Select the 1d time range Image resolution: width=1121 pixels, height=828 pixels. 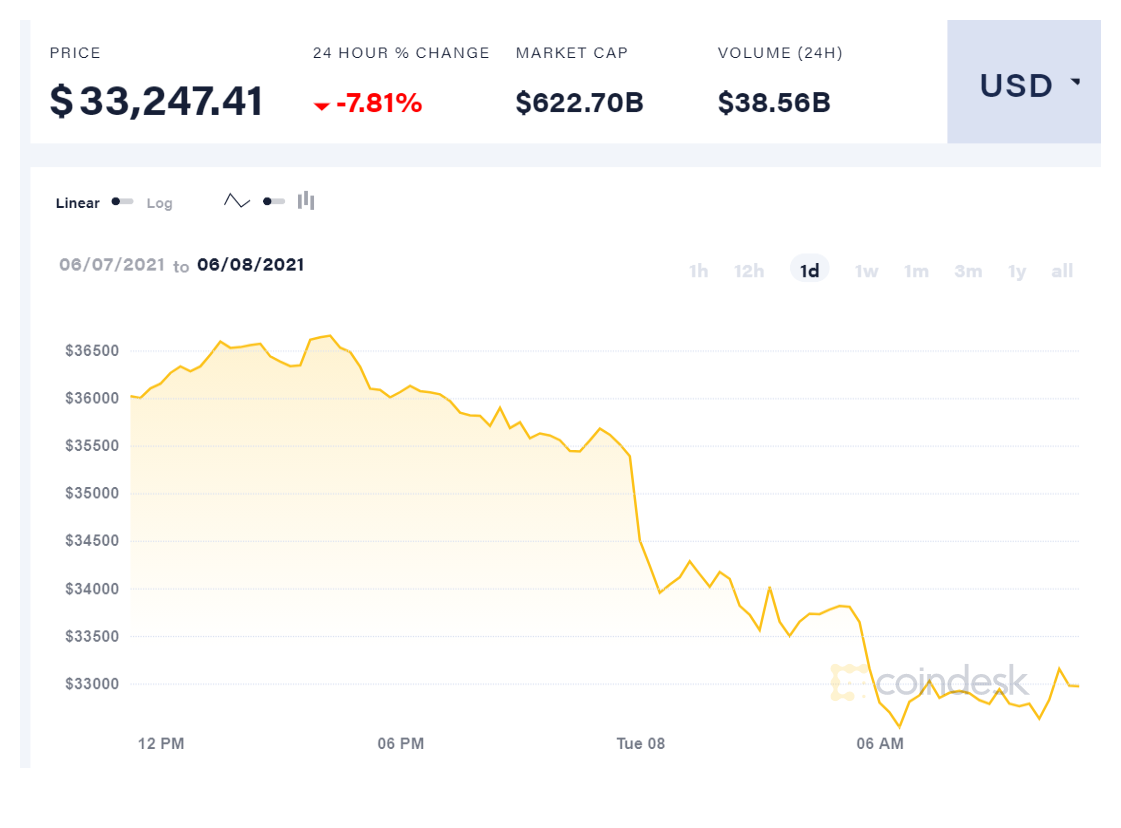click(810, 271)
